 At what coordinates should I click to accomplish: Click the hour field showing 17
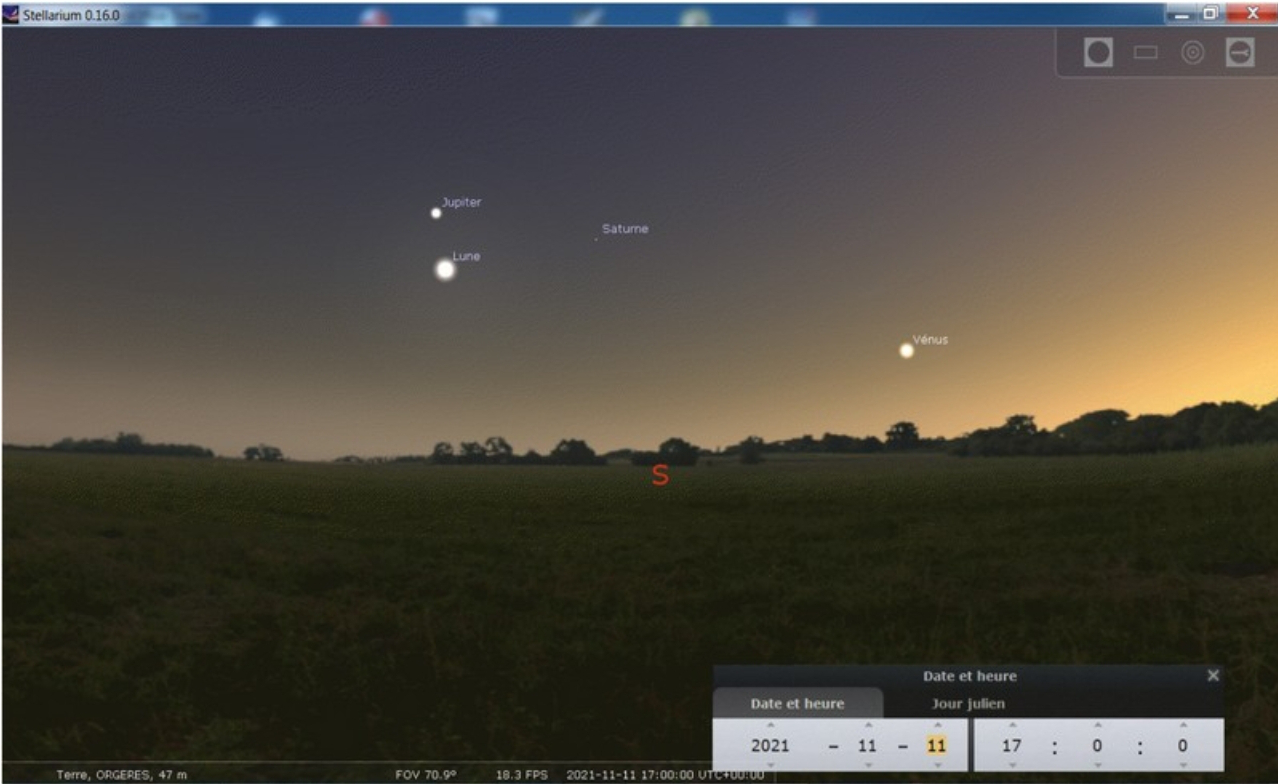(1012, 746)
